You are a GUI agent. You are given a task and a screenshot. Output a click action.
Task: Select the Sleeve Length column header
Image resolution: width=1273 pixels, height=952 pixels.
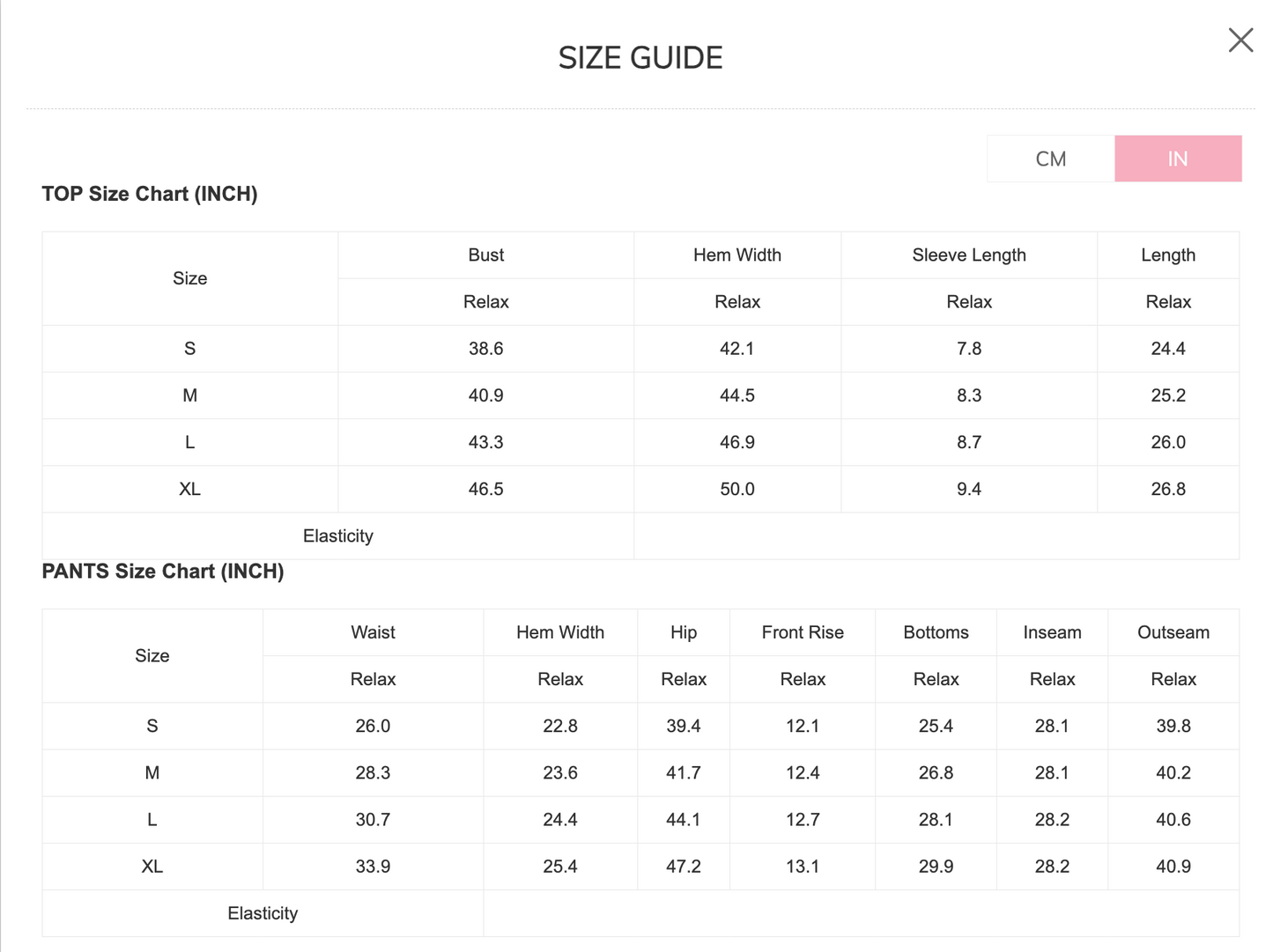point(969,255)
